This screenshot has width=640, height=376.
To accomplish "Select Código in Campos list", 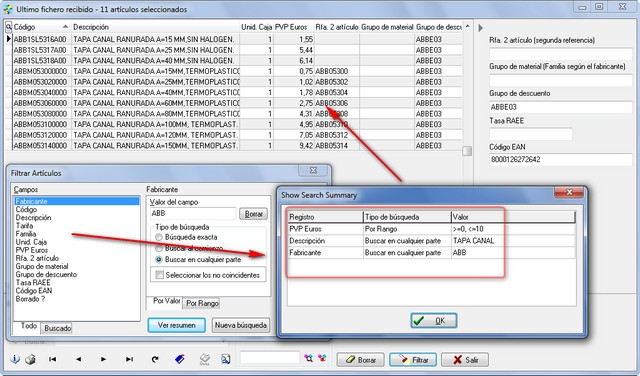I will [x=26, y=209].
